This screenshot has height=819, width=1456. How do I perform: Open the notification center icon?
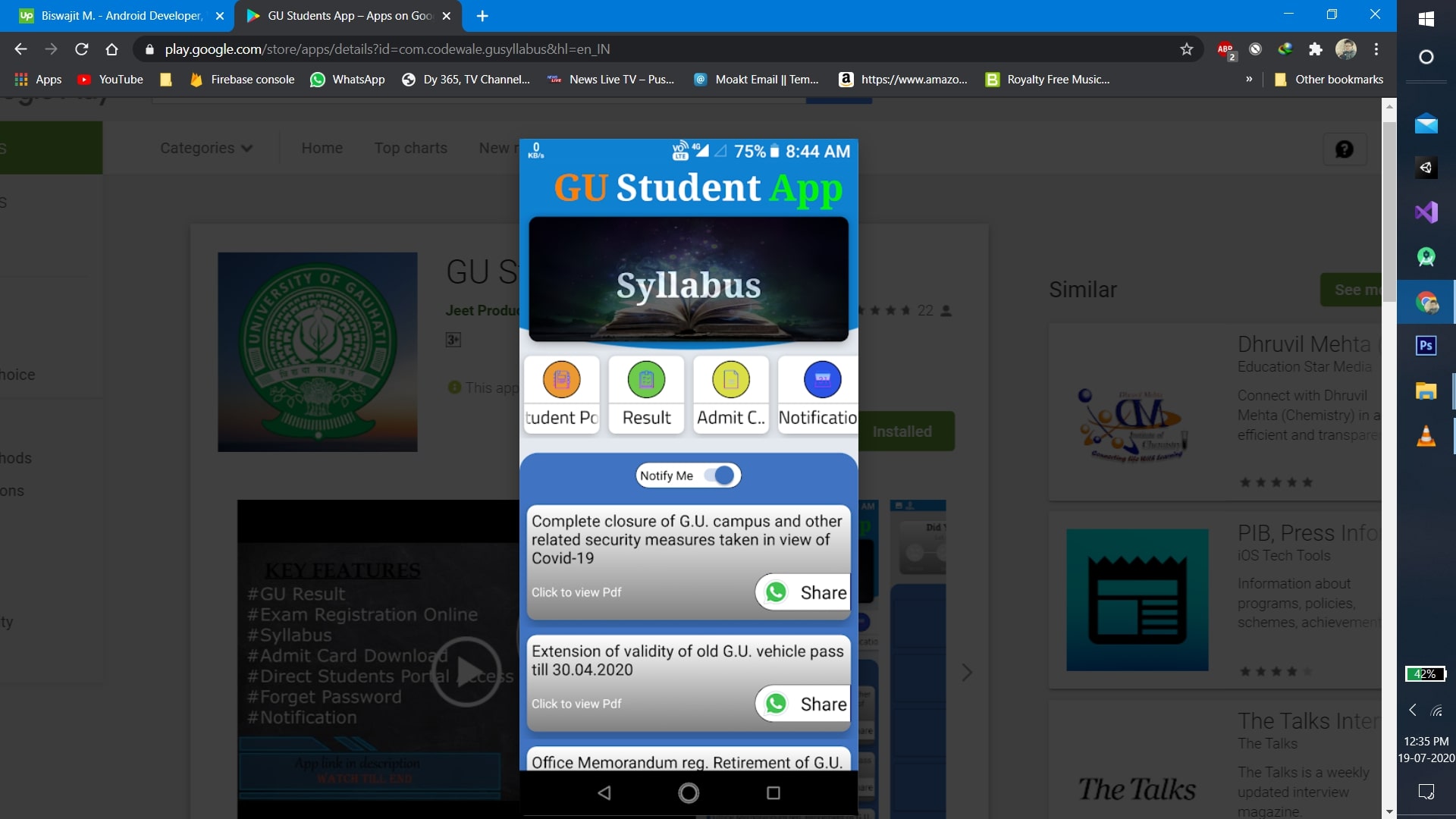click(x=1426, y=792)
